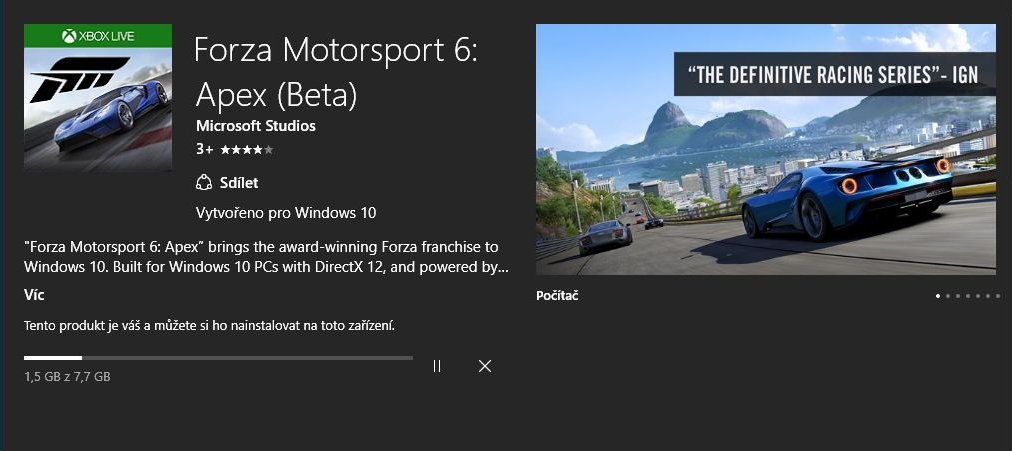Click the "Vytvořeno pro Windows 10" text

tap(286, 212)
